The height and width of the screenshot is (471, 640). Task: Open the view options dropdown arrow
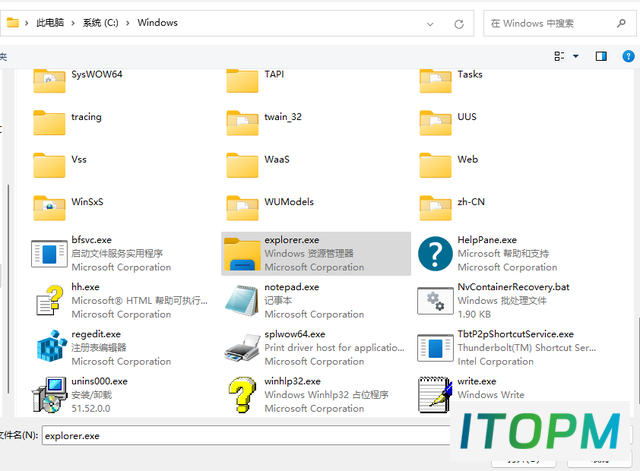[576, 56]
